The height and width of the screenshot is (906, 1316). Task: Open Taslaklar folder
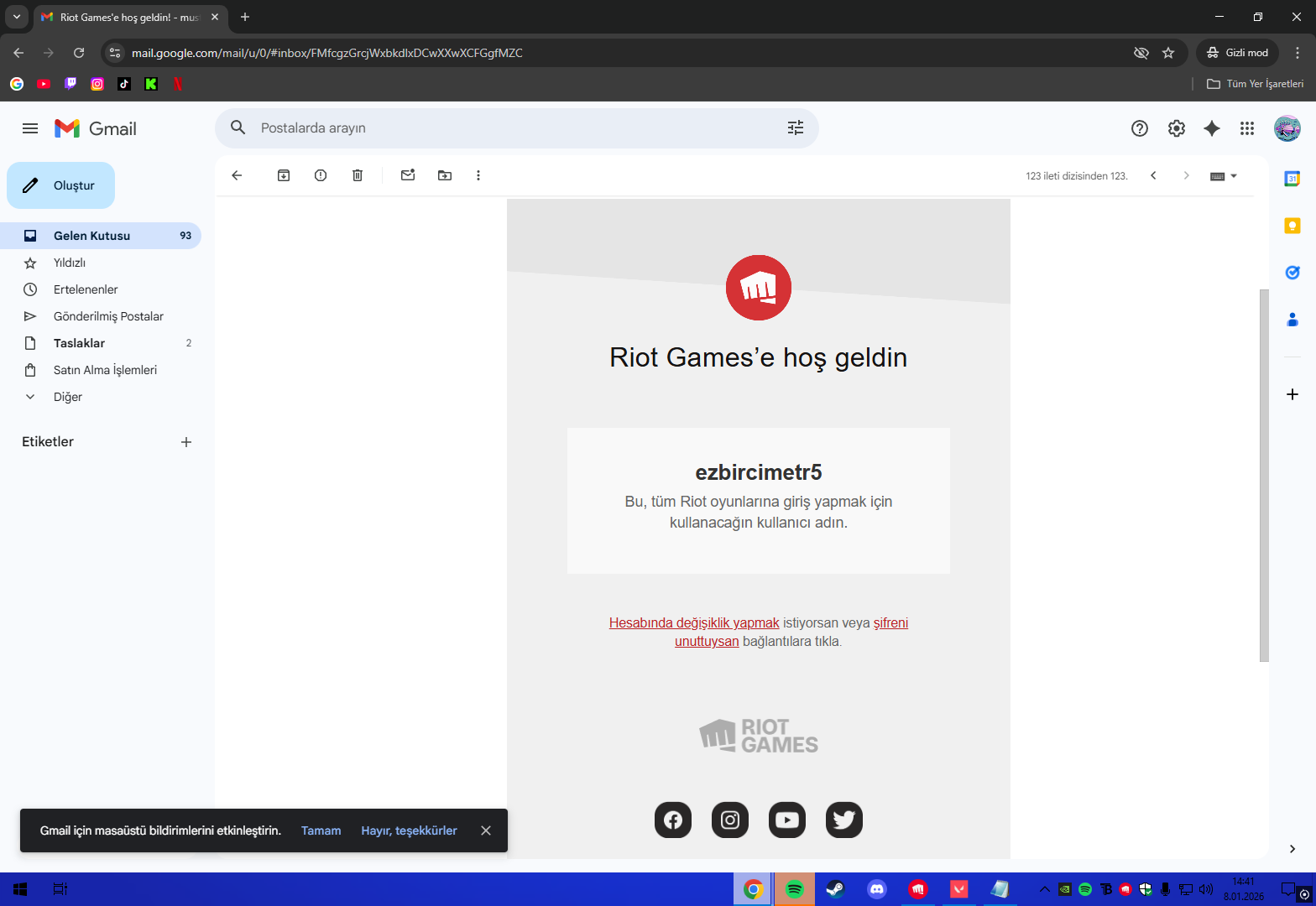click(x=101, y=343)
